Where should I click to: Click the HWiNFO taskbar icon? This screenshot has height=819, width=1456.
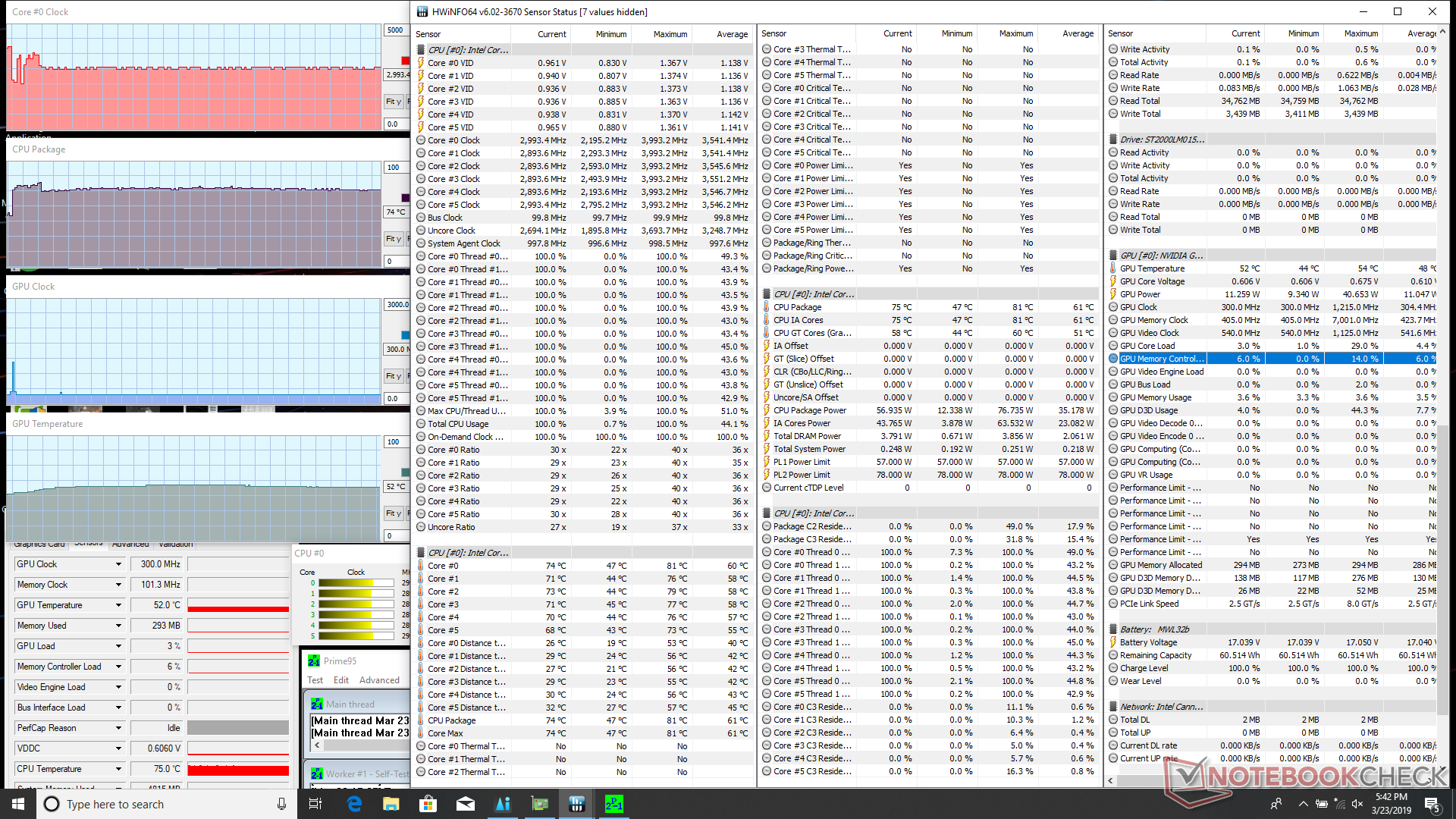pyautogui.click(x=576, y=804)
